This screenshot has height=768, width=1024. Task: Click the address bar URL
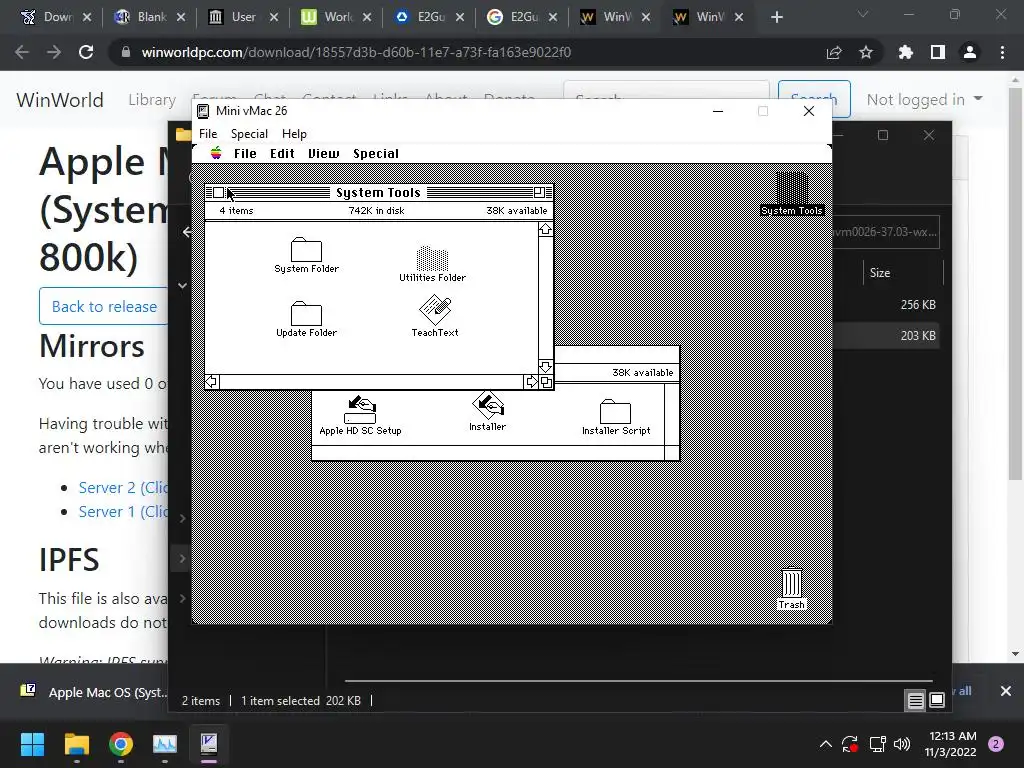click(x=356, y=52)
